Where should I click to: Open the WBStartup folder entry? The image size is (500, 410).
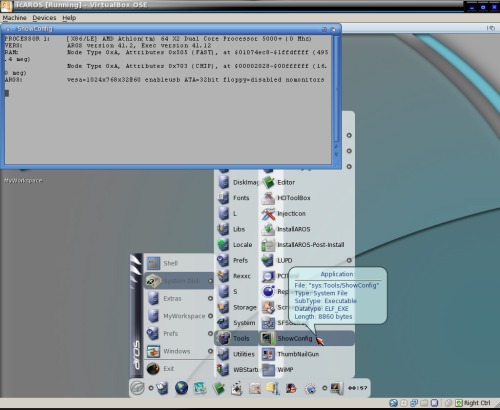236,369
